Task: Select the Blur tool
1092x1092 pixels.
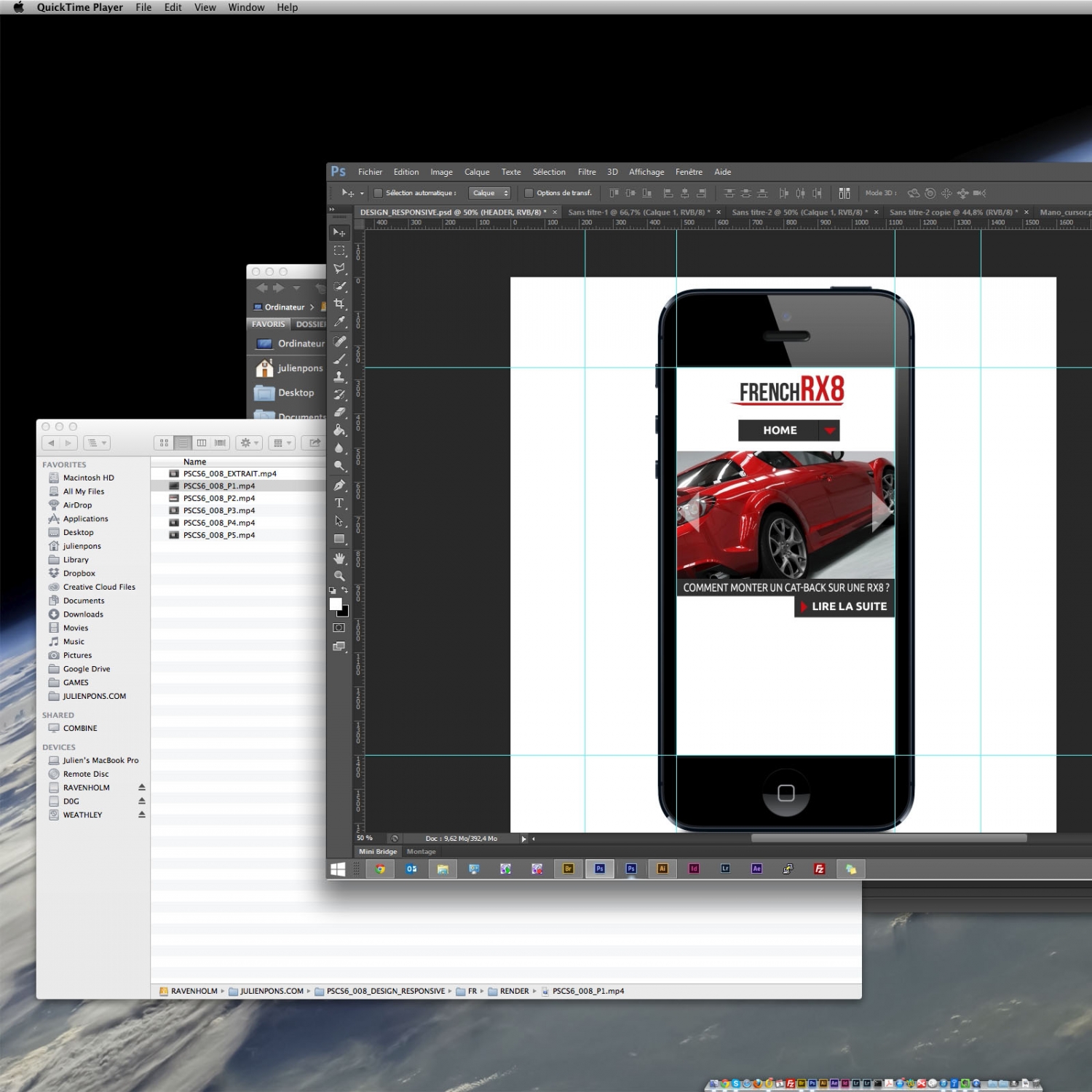Action: coord(339,448)
